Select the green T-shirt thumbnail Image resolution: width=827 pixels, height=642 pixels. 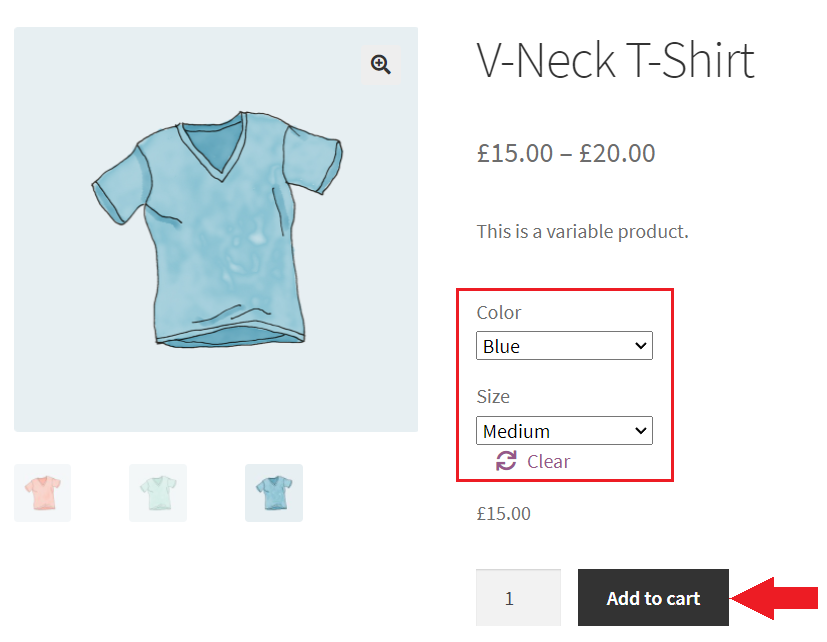click(x=158, y=492)
